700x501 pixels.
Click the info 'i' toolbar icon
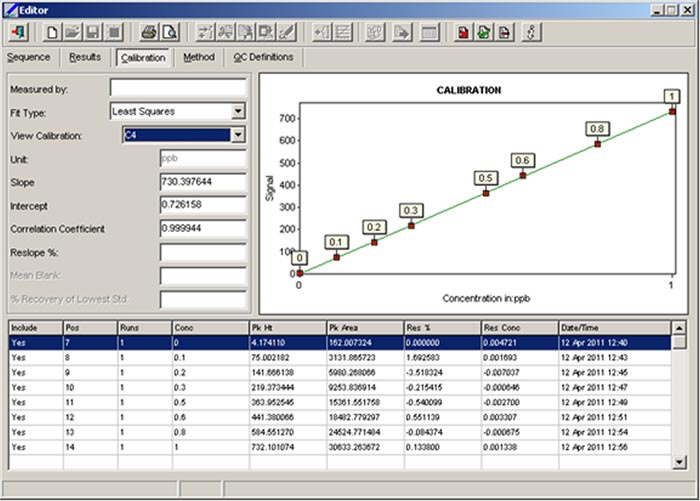(531, 32)
